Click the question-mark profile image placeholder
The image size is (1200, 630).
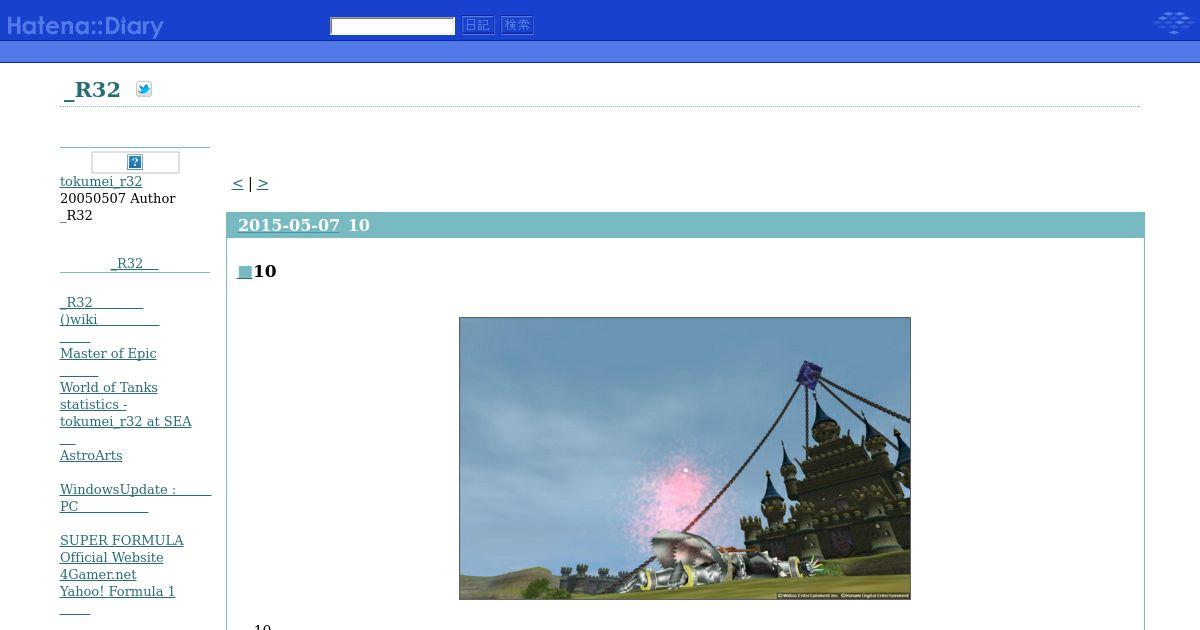coord(135,162)
